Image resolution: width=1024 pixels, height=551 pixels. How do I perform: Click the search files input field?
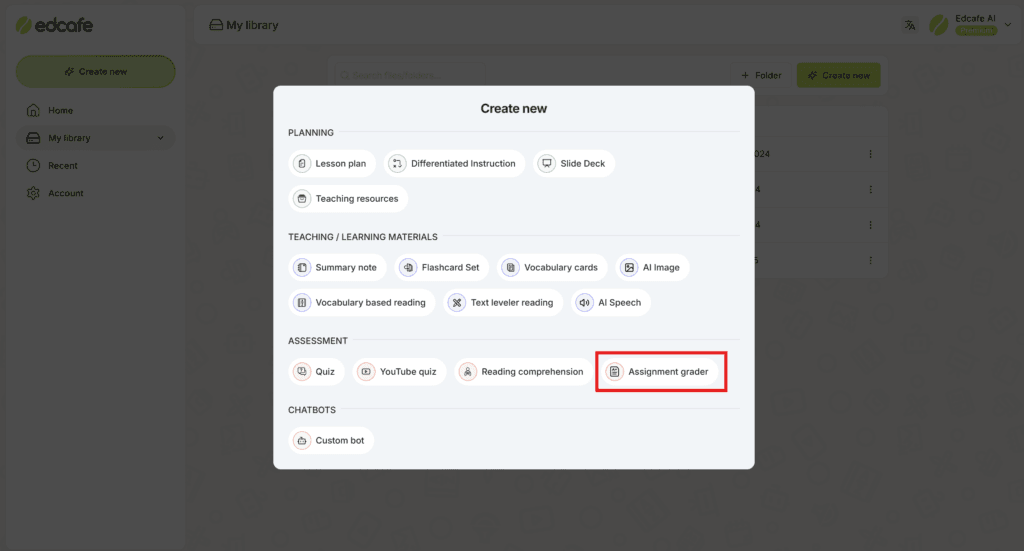click(x=410, y=75)
